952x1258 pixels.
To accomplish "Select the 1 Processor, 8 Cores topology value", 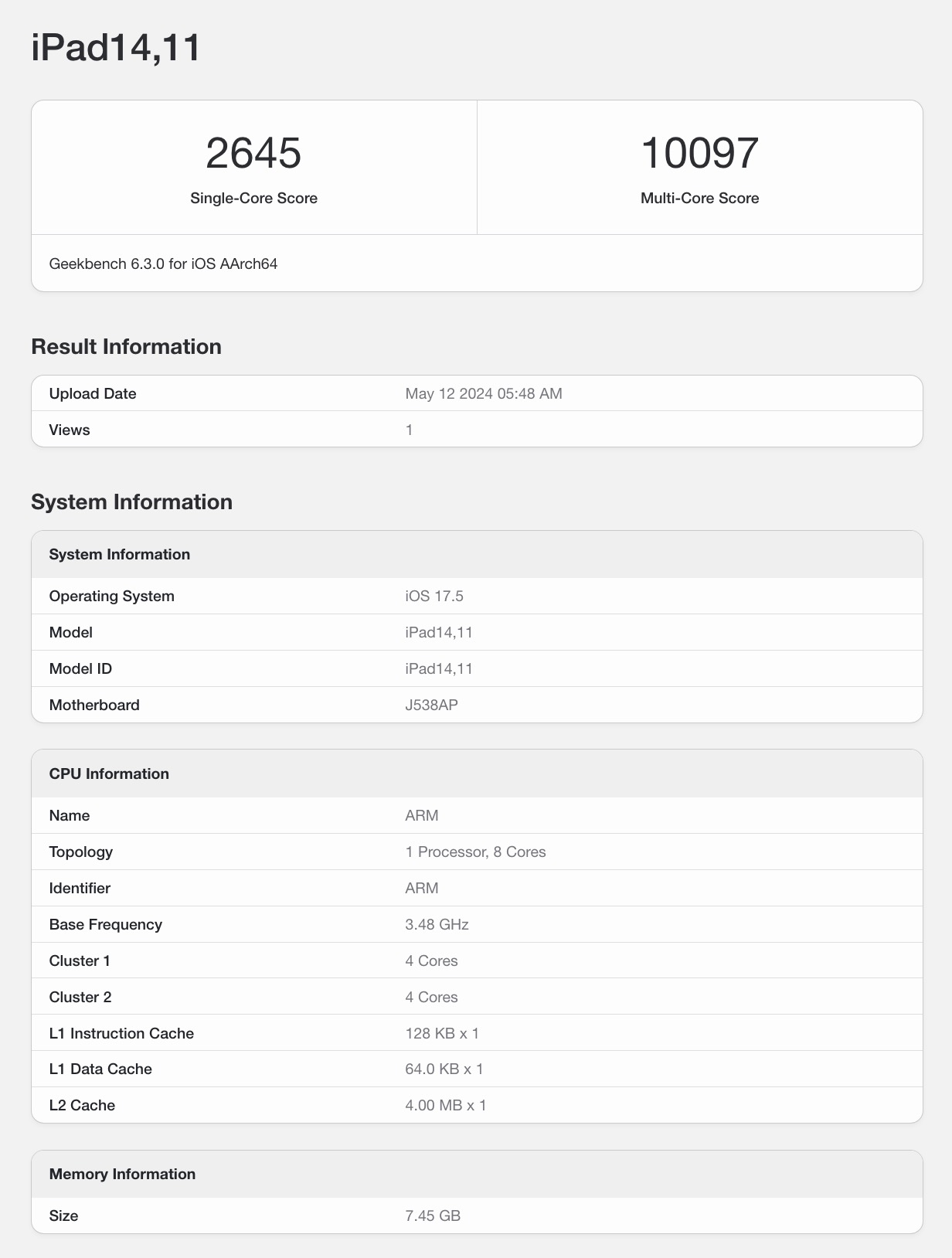I will [x=475, y=852].
